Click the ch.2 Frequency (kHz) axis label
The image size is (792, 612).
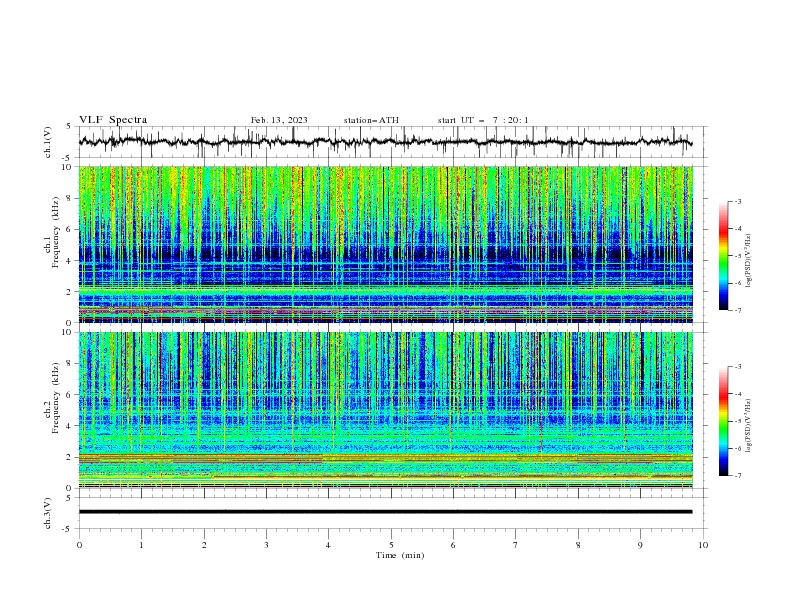[52, 398]
